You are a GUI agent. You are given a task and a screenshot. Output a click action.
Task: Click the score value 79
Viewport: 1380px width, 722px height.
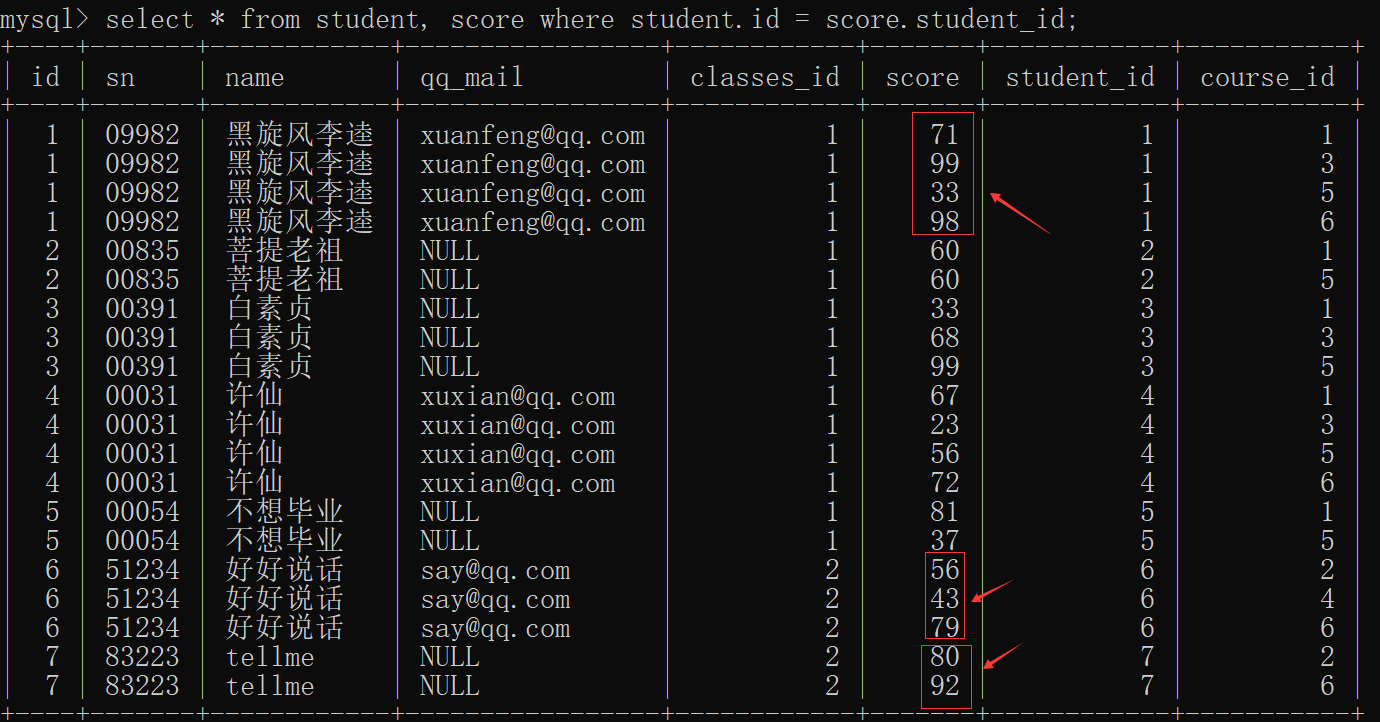coord(944,628)
